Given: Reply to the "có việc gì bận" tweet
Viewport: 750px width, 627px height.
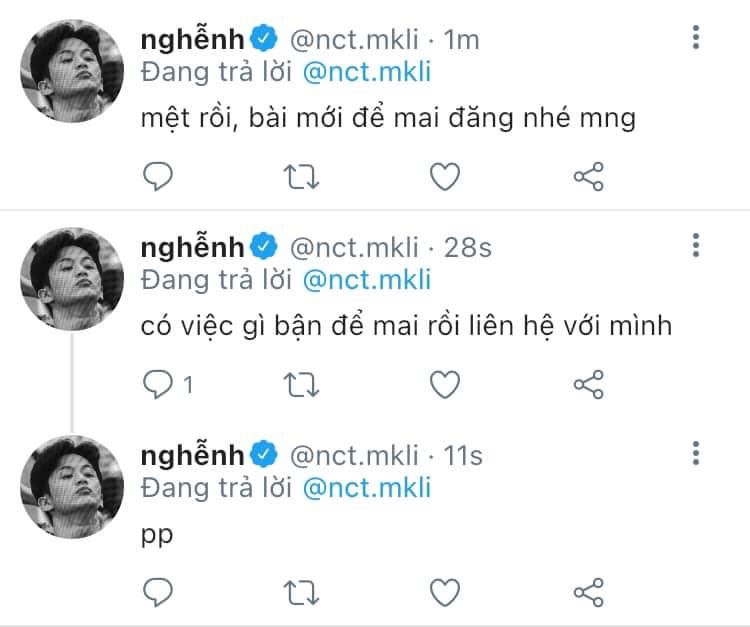Looking at the screenshot, I should [x=158, y=384].
